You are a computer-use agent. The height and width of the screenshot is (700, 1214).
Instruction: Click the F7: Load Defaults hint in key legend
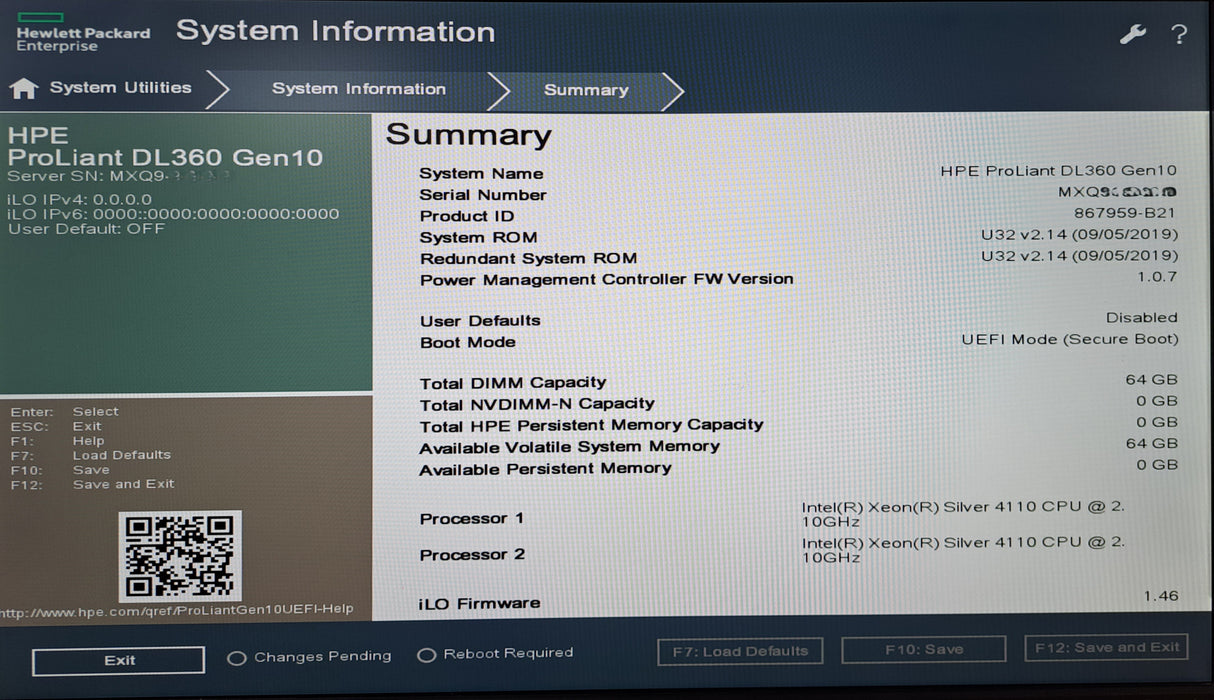[91, 455]
